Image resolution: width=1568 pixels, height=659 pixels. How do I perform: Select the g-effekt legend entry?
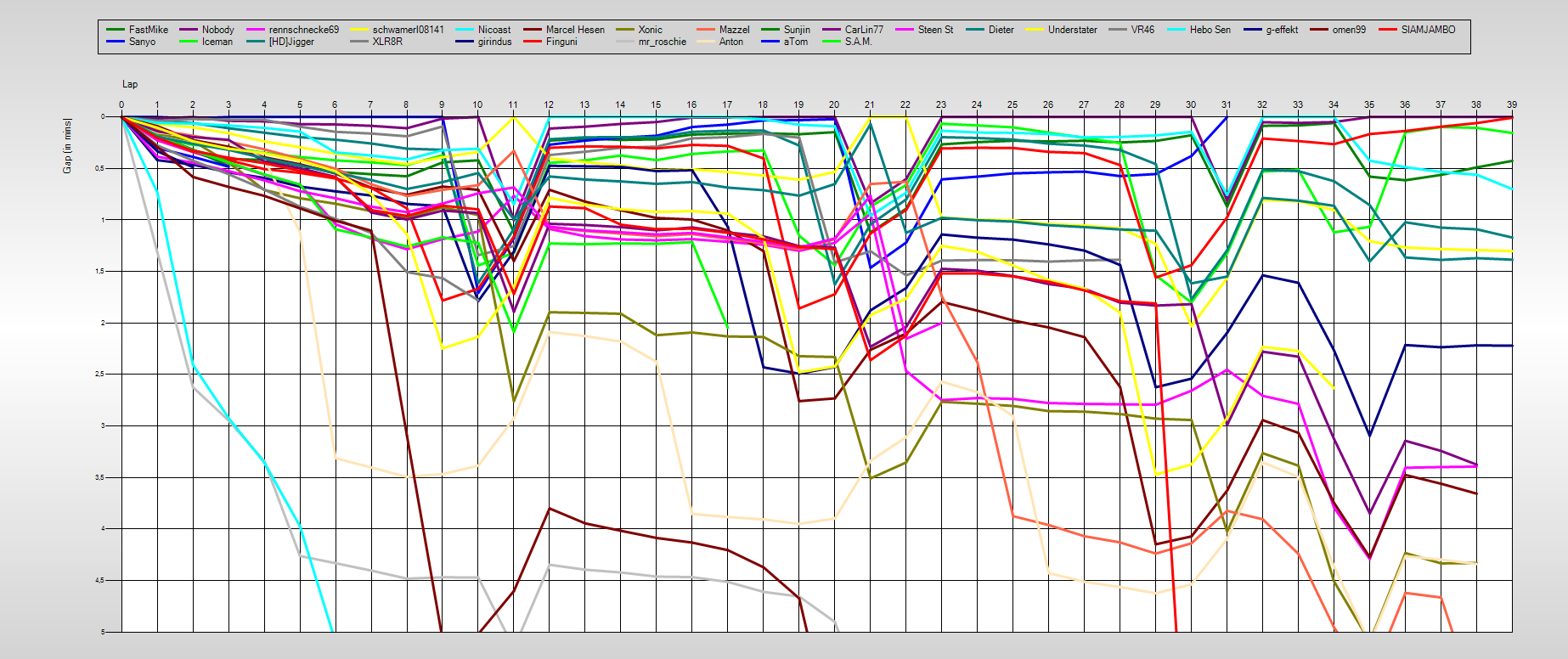tap(1282, 30)
